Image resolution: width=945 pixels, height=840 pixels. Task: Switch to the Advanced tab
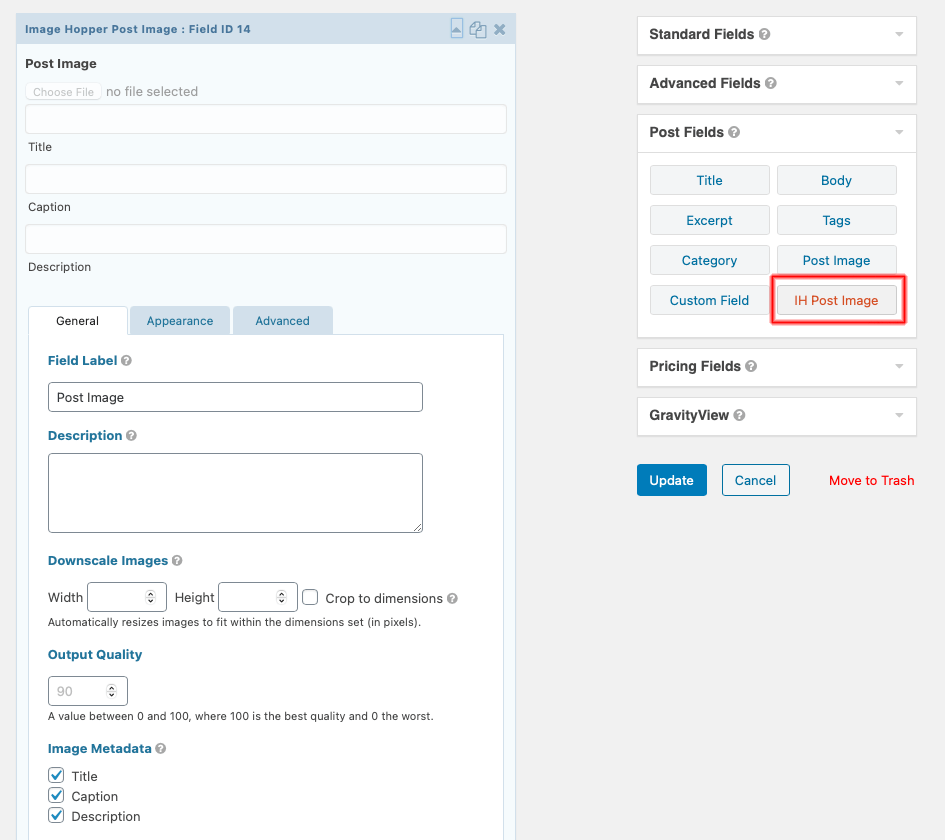pyautogui.click(x=282, y=320)
